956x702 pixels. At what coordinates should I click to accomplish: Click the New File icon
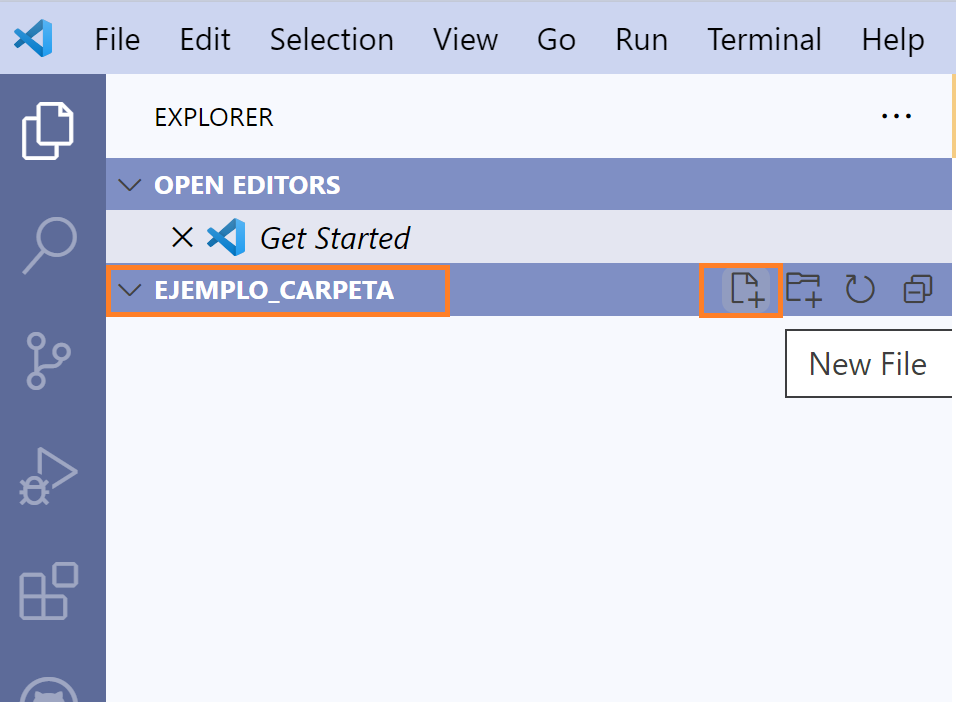tap(746, 290)
